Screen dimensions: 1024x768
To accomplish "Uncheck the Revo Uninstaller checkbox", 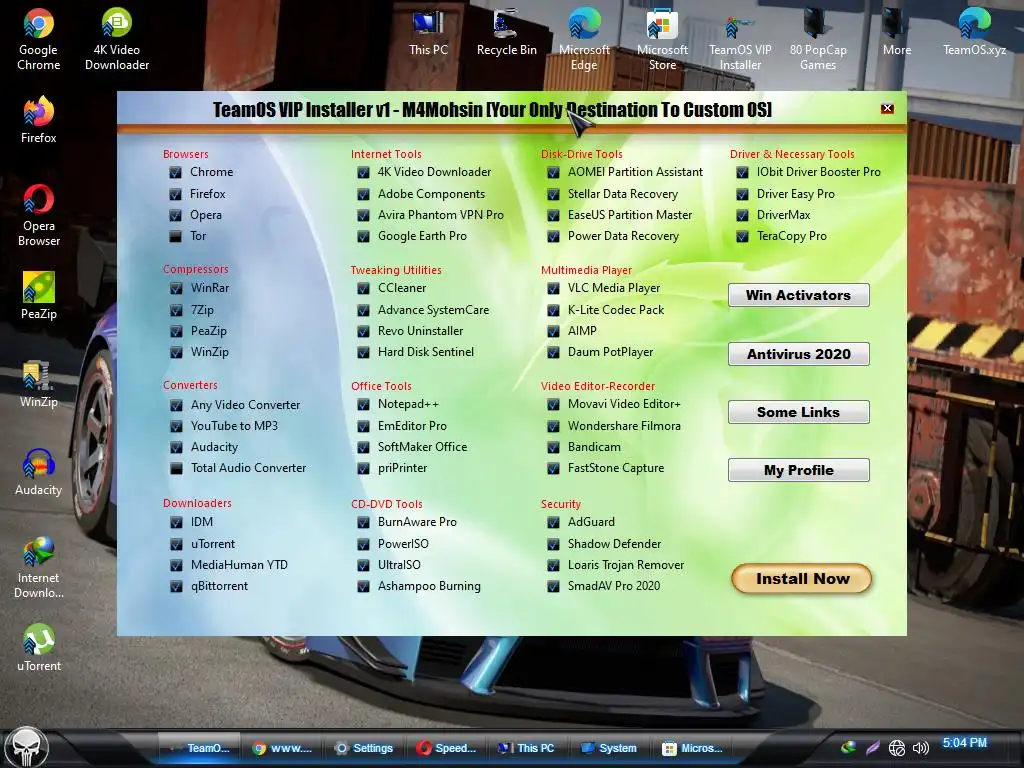I will pyautogui.click(x=363, y=331).
